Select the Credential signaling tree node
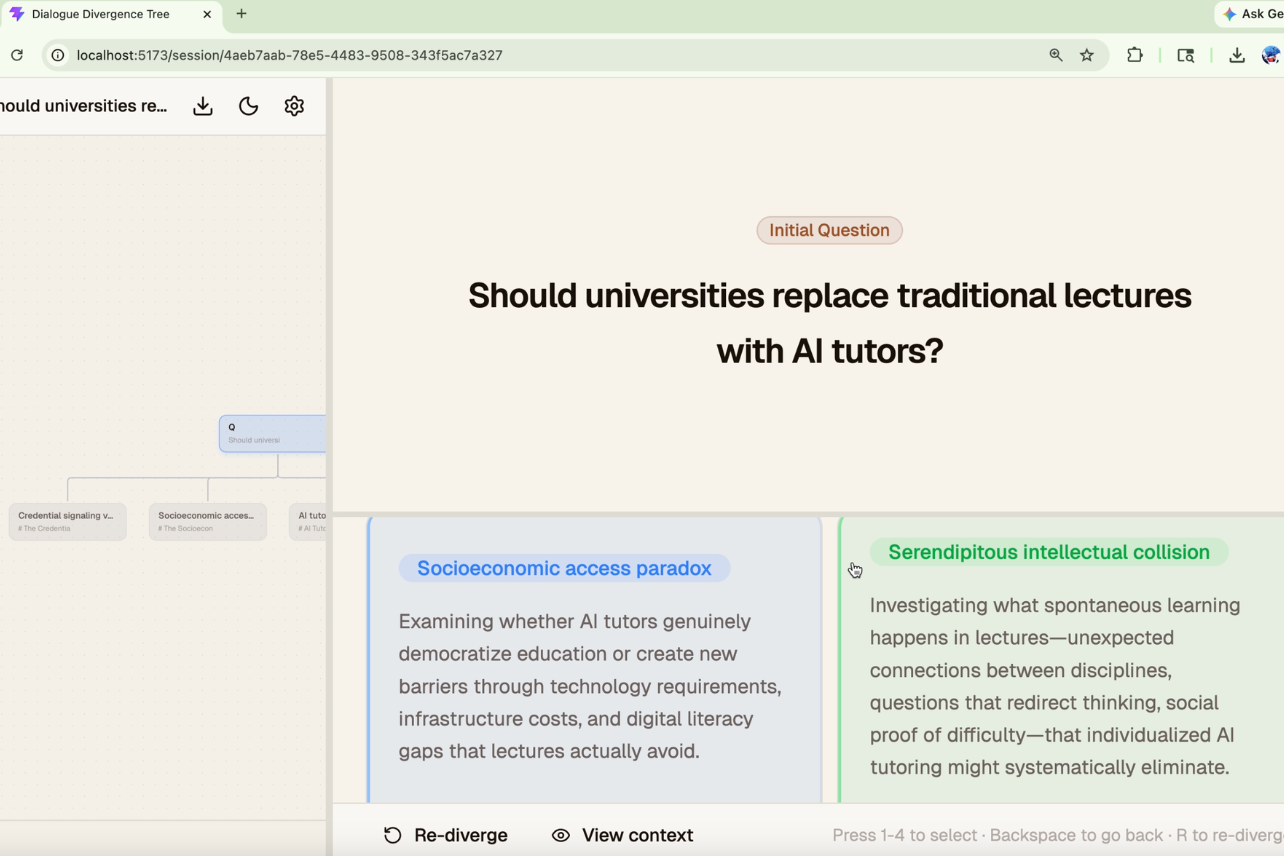This screenshot has height=856, width=1284. coord(68,522)
